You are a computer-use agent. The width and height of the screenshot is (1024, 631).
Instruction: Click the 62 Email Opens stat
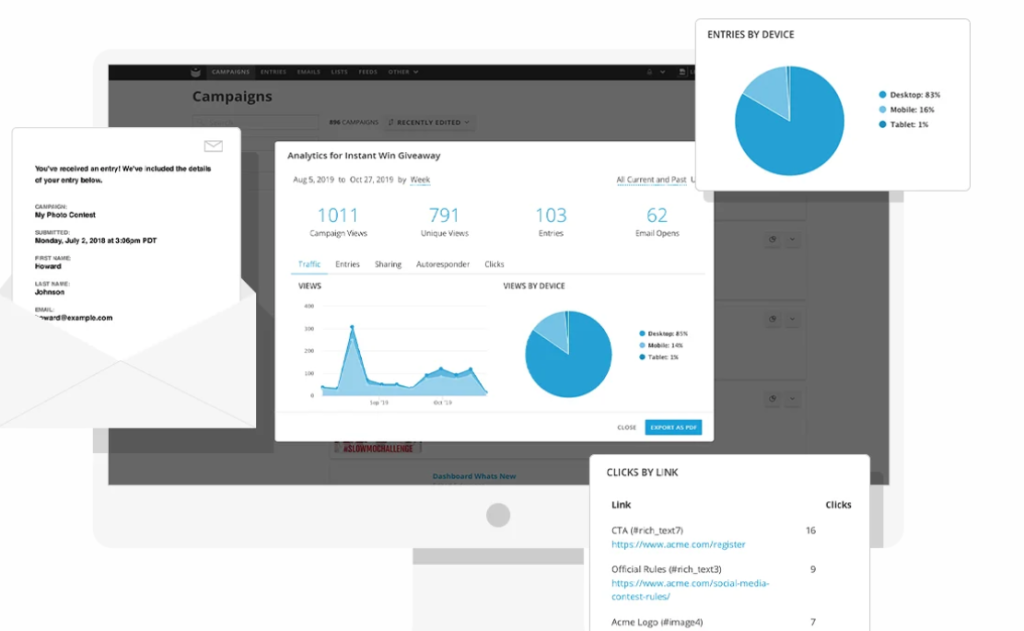pyautogui.click(x=657, y=221)
